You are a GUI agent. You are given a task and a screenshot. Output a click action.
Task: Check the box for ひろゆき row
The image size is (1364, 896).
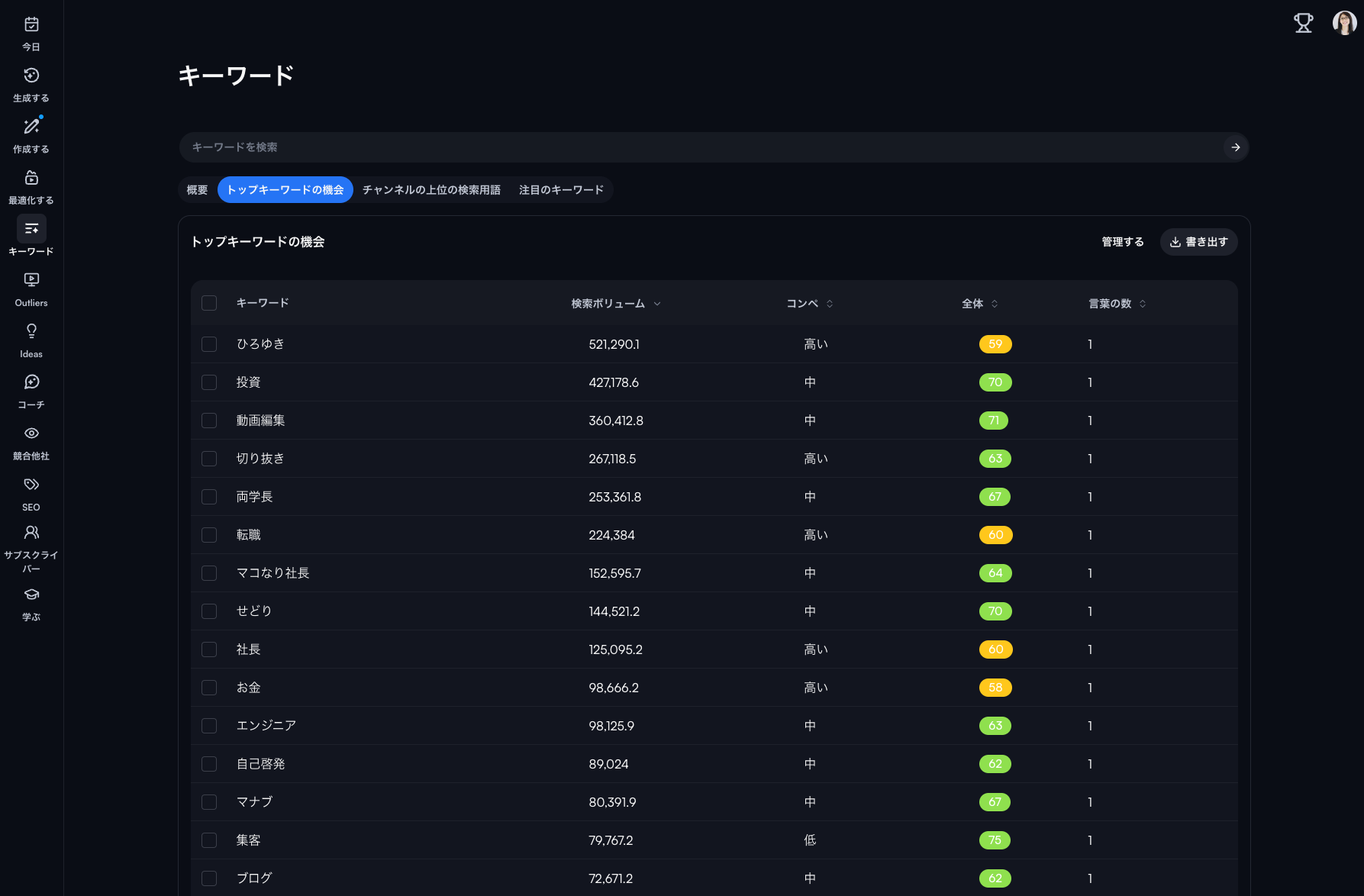click(x=209, y=344)
